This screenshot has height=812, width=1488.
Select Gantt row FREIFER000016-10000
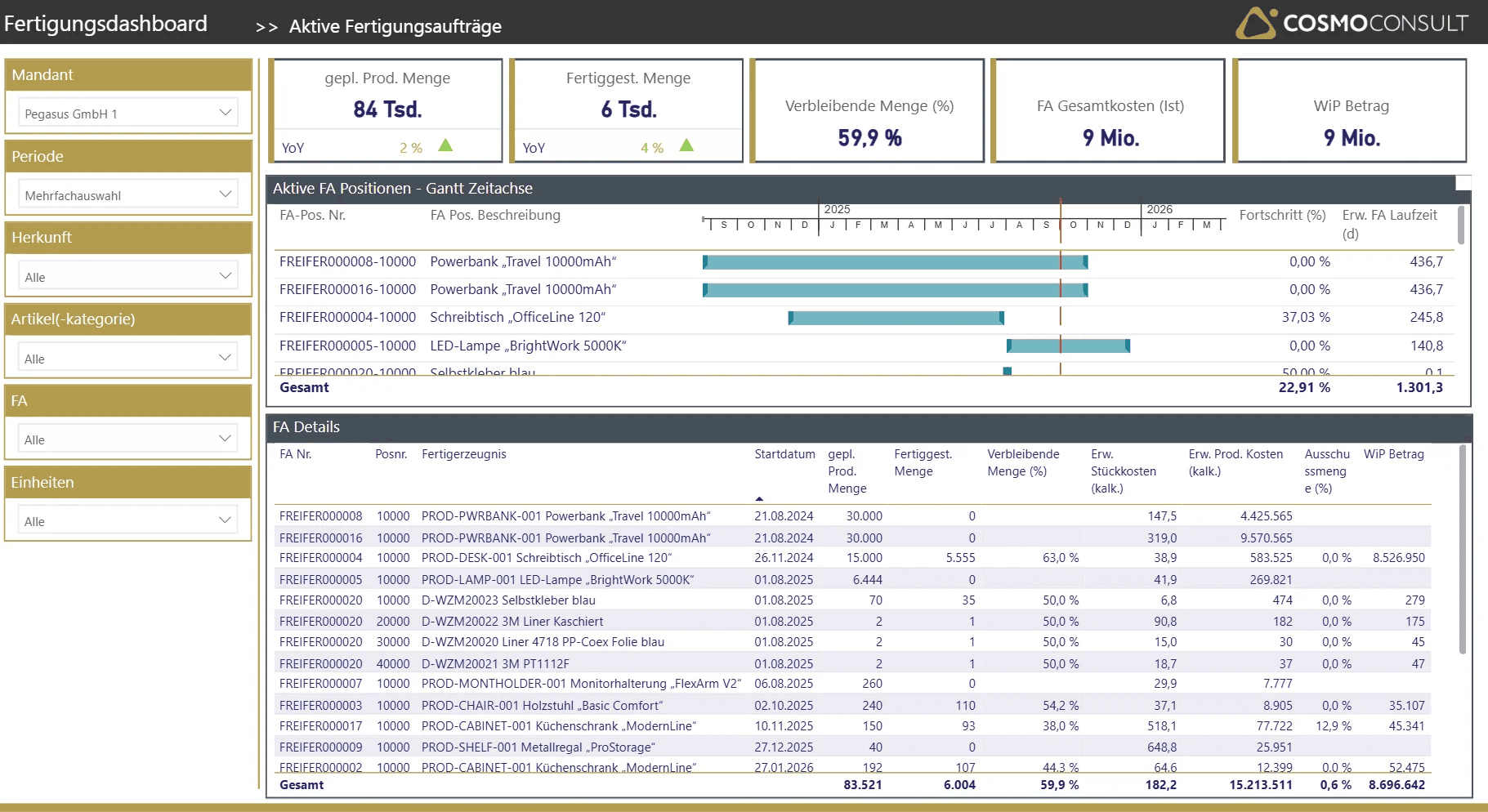pyautogui.click(x=865, y=290)
